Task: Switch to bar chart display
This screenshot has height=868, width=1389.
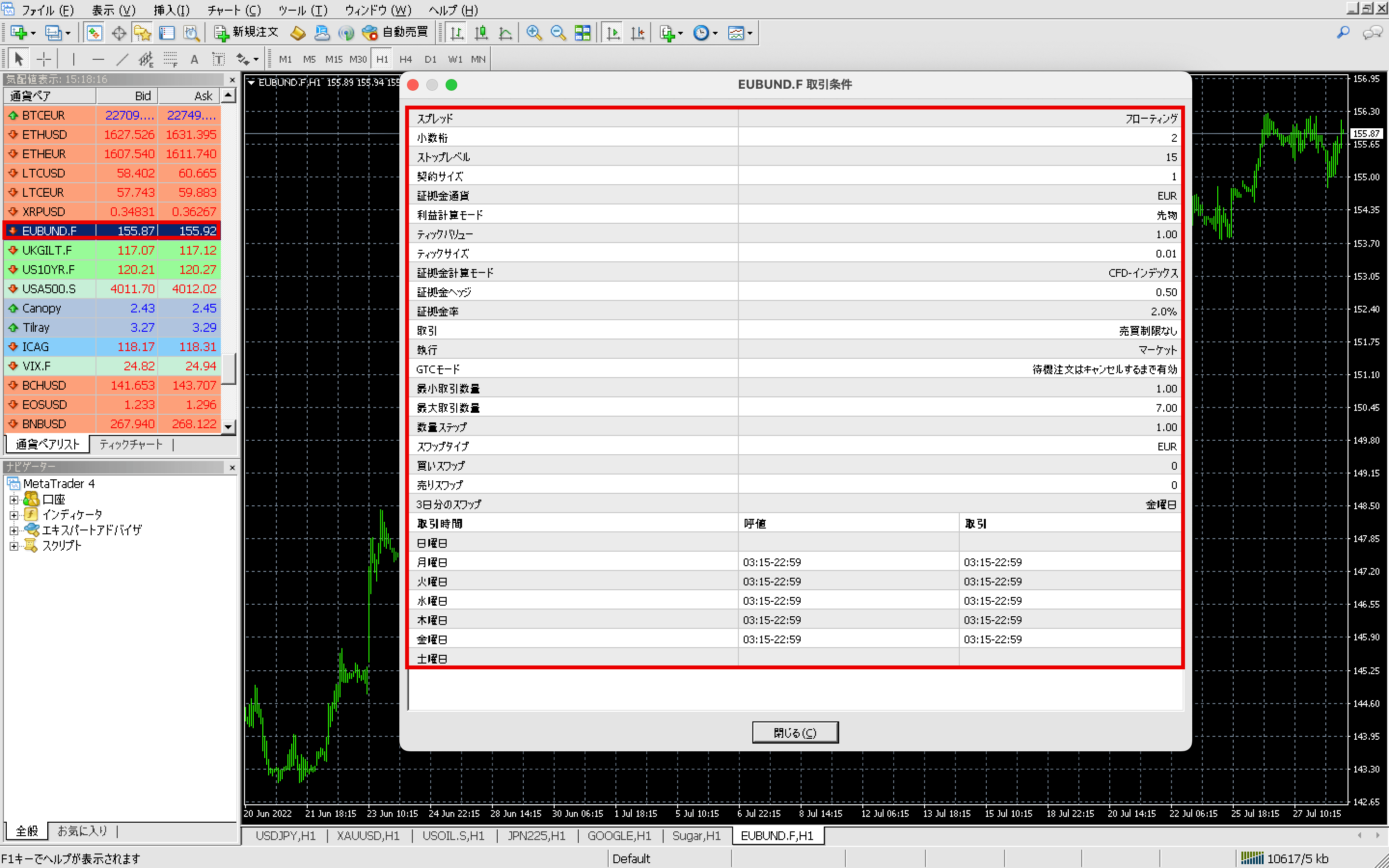Action: (x=457, y=33)
